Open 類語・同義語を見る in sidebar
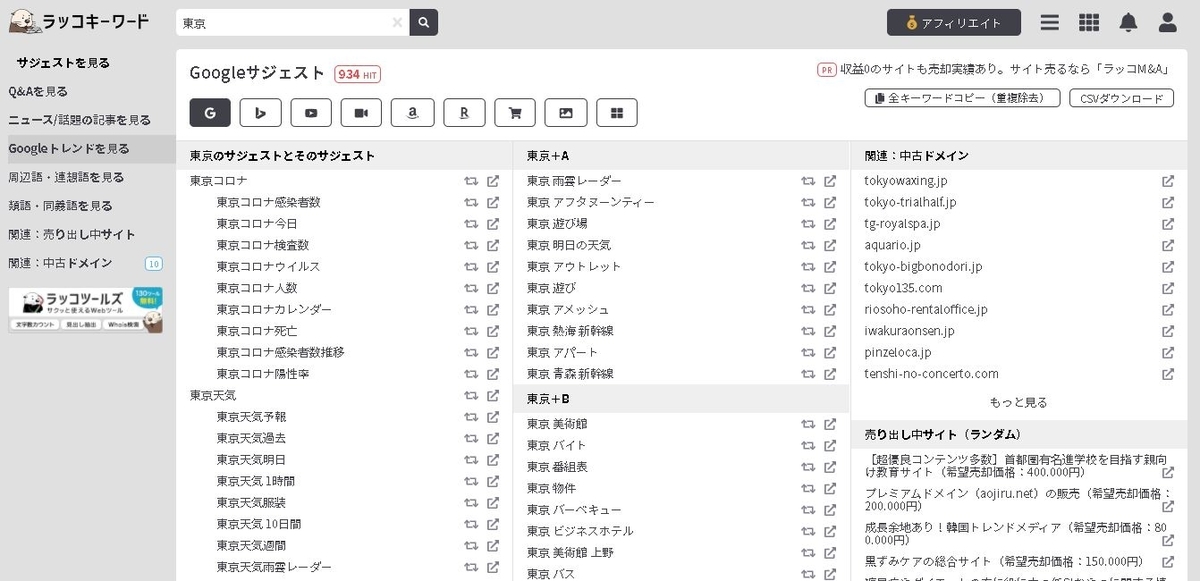Screen dimensions: 1200x581 click(60, 206)
